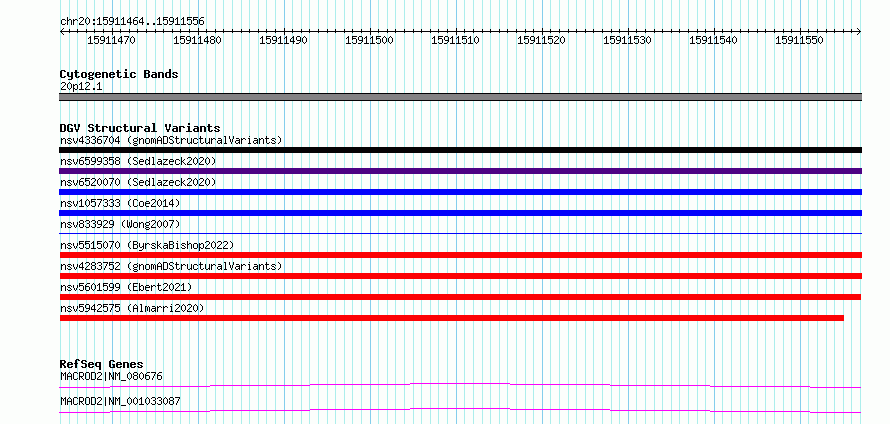
Task: Open variant label nsv5942575 (Almarri2020)
Action: point(132,308)
